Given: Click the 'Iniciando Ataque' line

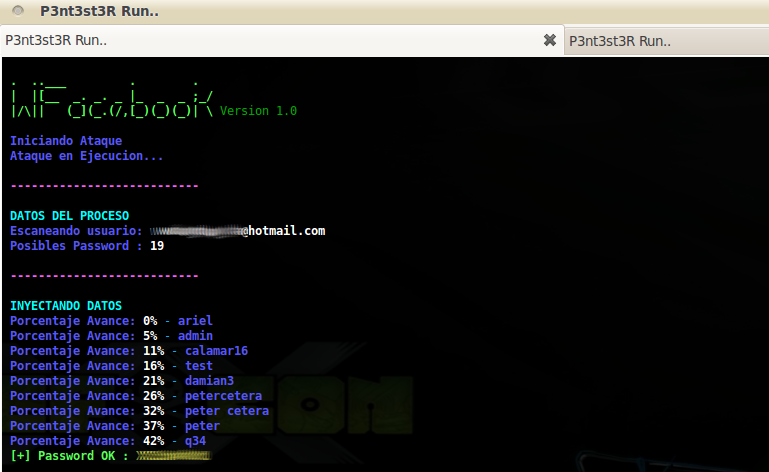Looking at the screenshot, I should 66,141.
